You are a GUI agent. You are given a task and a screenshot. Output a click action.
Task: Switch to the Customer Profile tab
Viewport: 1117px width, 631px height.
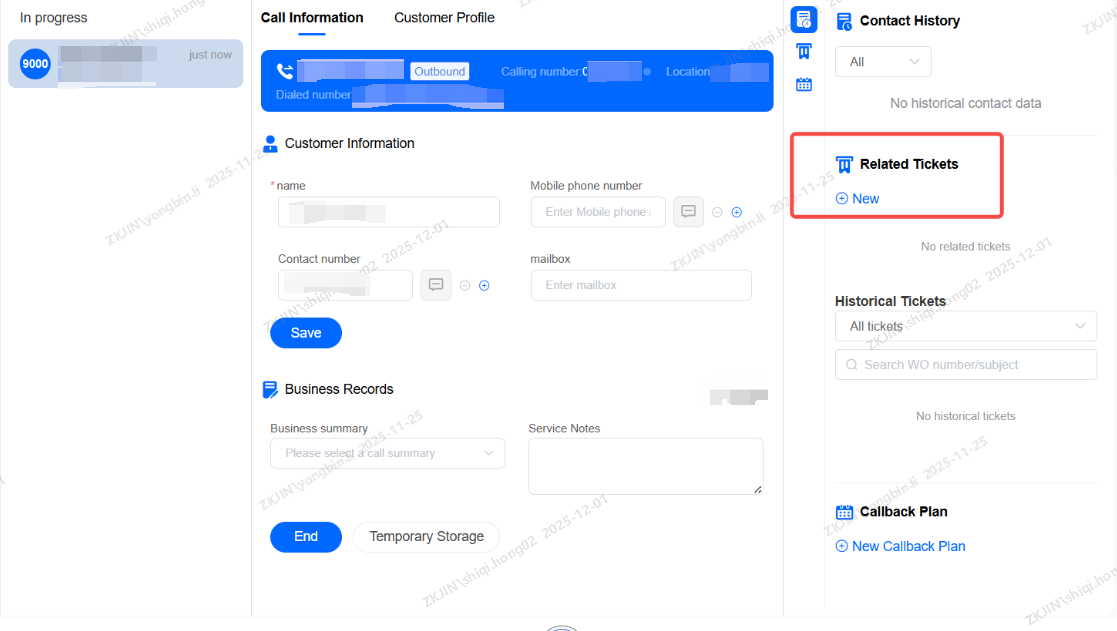(x=444, y=17)
